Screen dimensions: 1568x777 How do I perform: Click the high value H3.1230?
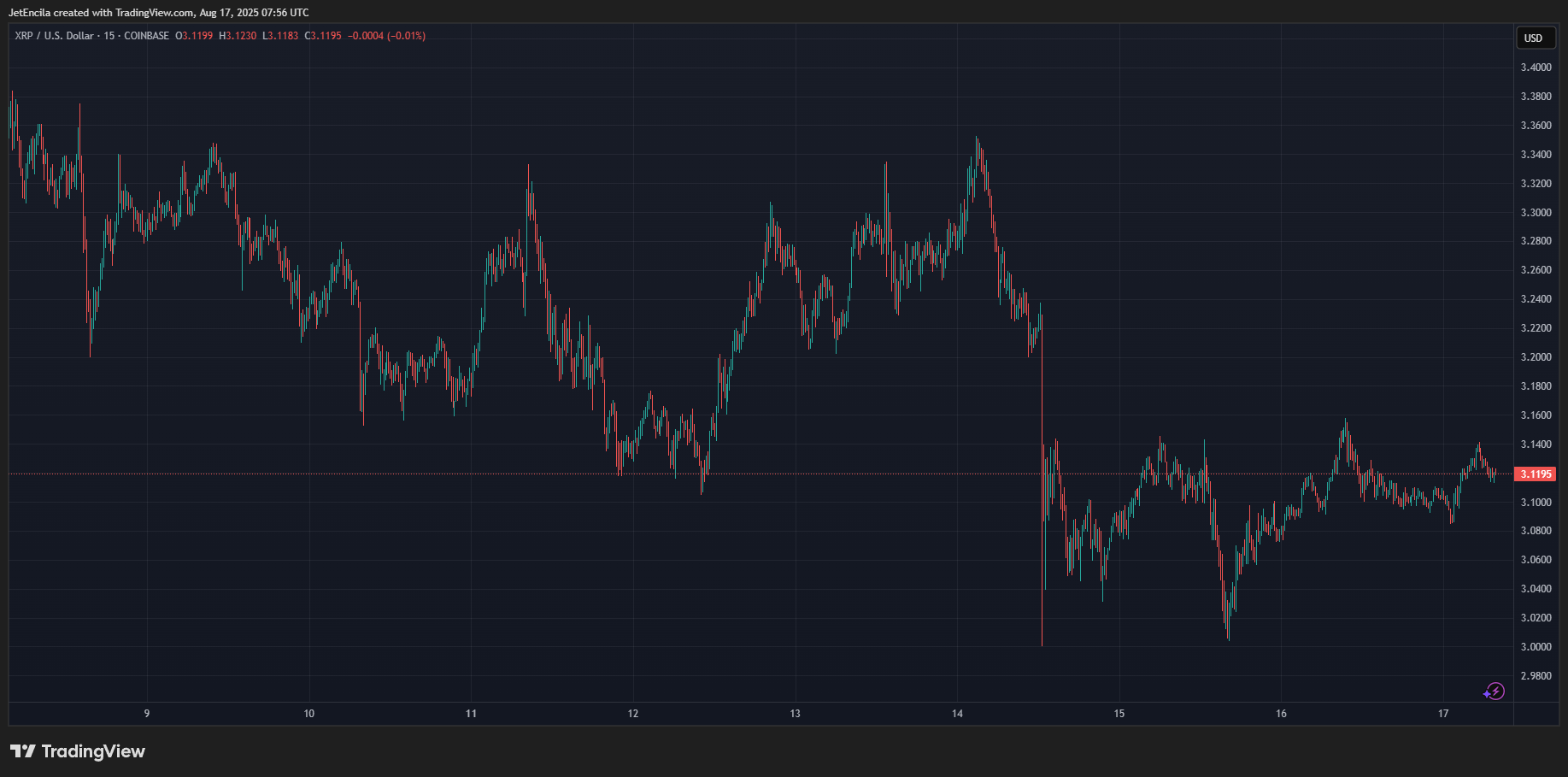tap(238, 36)
